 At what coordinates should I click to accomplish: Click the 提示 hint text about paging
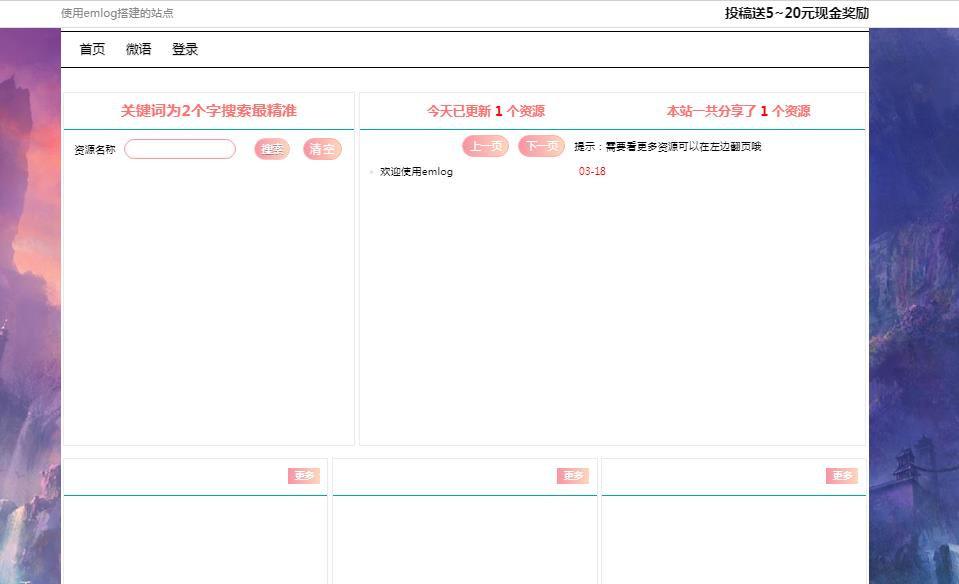[x=668, y=147]
